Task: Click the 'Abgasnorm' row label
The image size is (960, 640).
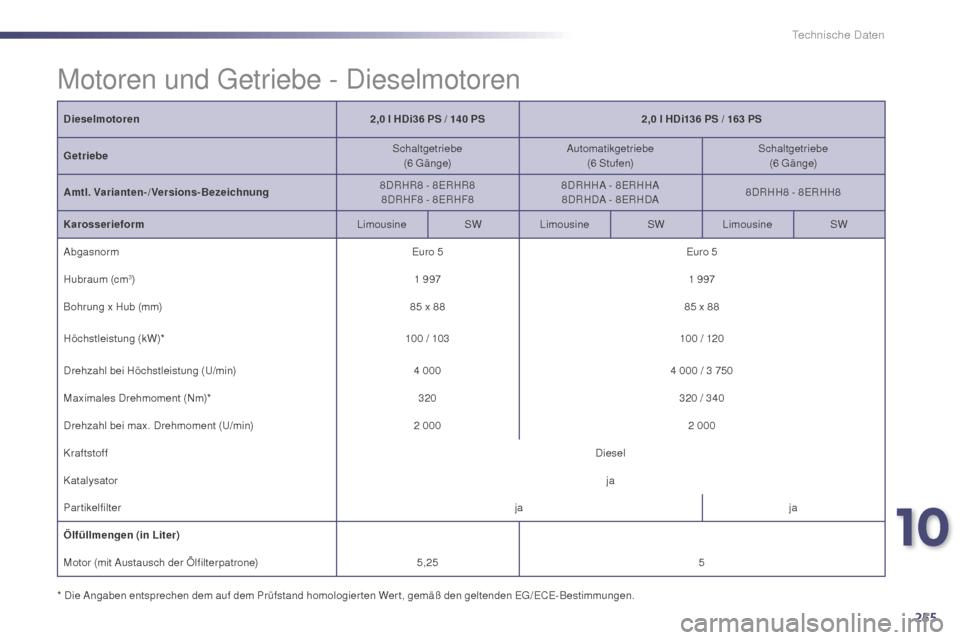Action: tap(91, 252)
